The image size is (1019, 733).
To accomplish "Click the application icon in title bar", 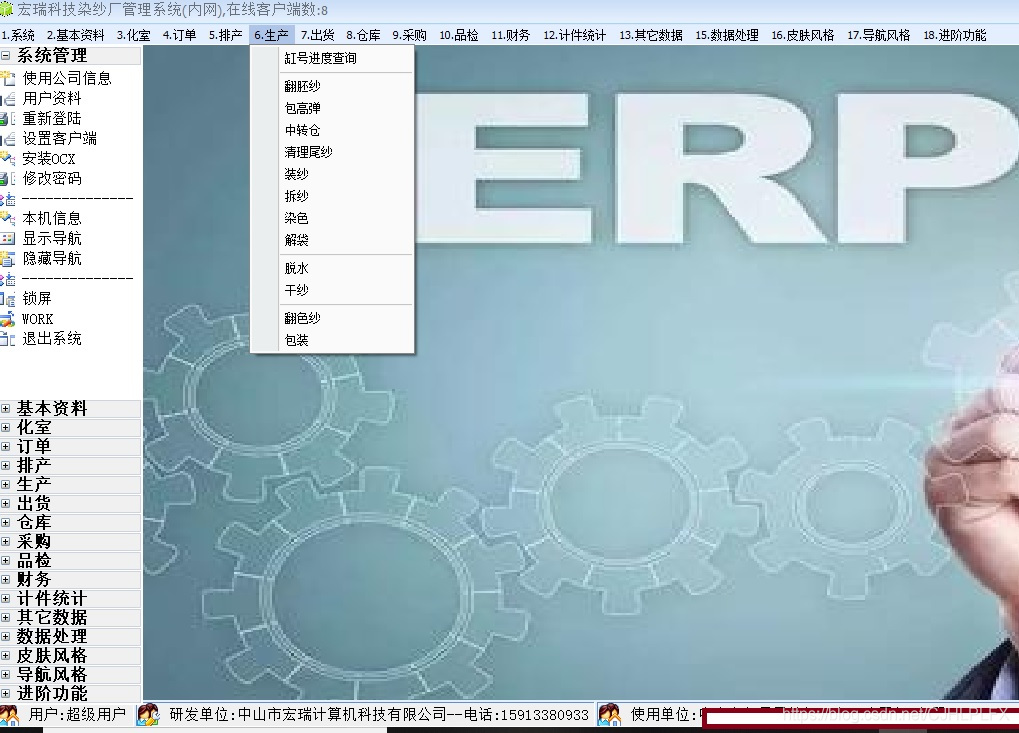I will tap(6, 9).
